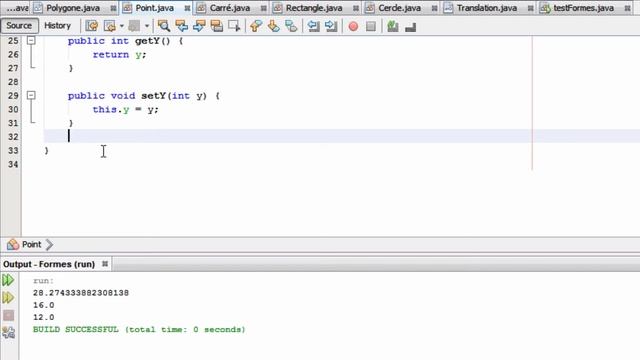Click the file icon on the Polygone.java tab
640x360 pixels.
tap(38, 8)
